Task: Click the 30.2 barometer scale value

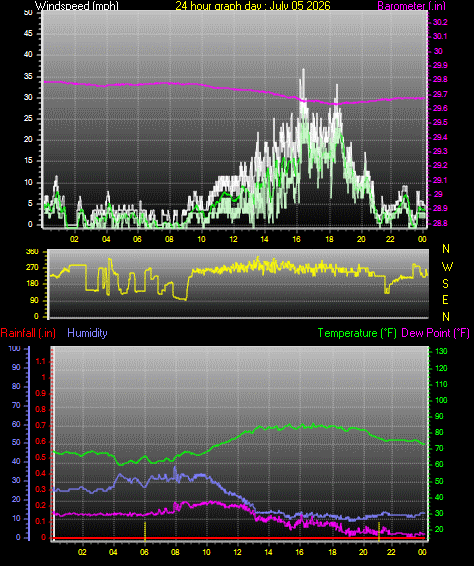Action: point(440,22)
